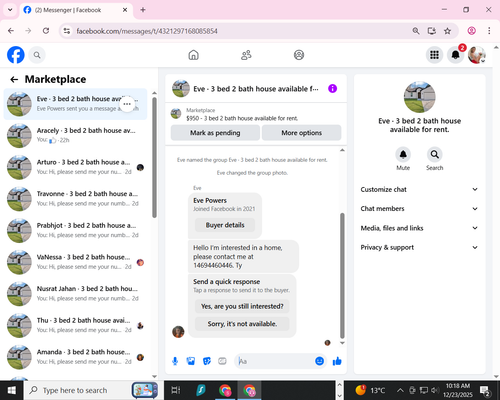
Task: Open Facebook search magnifier icon
Action: click(37, 55)
